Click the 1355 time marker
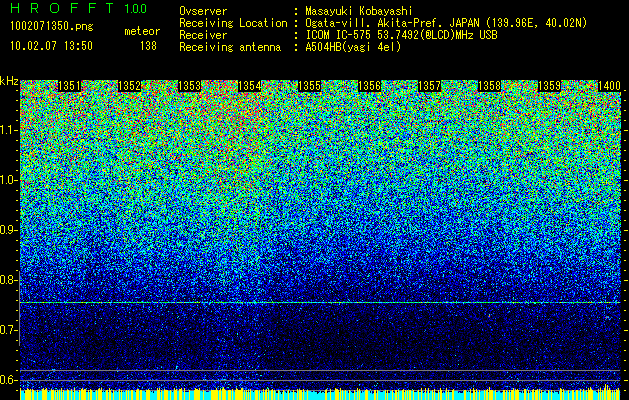629x400 pixels. [x=309, y=86]
